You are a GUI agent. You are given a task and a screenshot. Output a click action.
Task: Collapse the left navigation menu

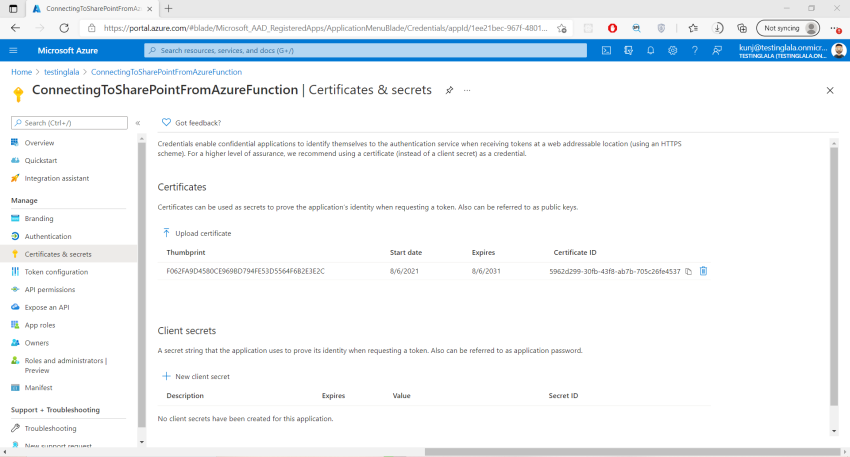(138, 123)
